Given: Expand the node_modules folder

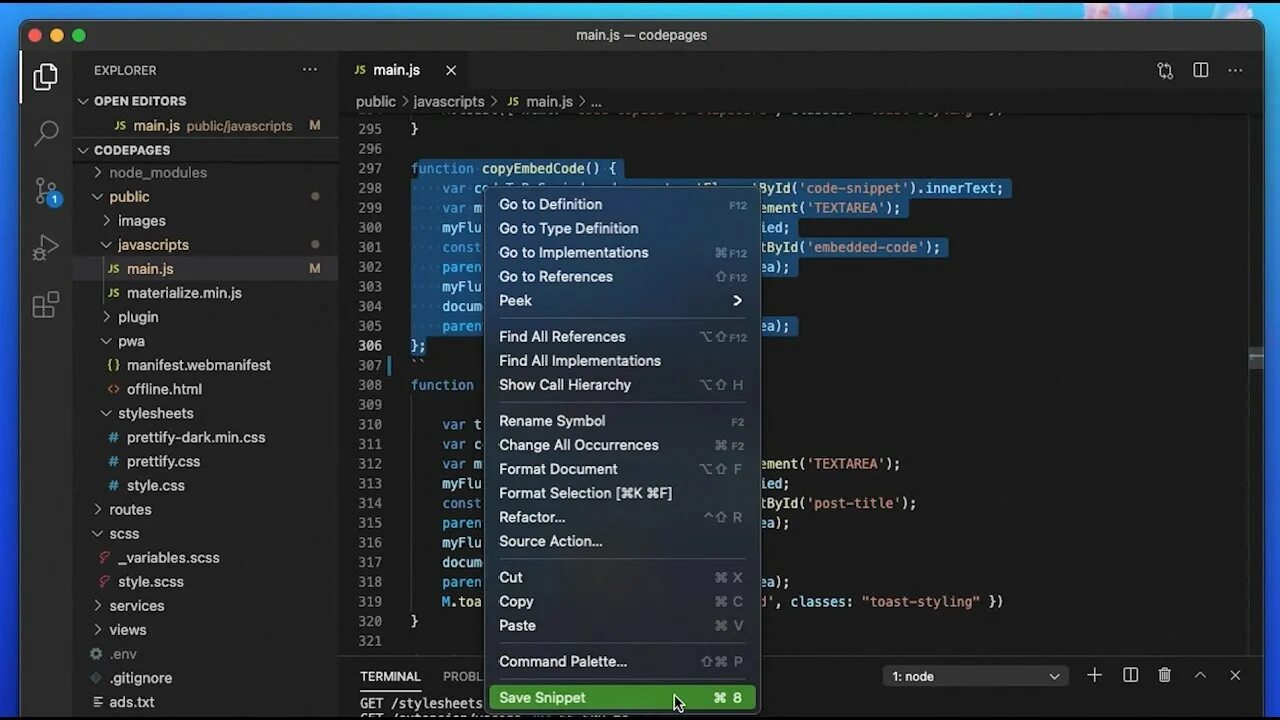Looking at the screenshot, I should pos(158,172).
